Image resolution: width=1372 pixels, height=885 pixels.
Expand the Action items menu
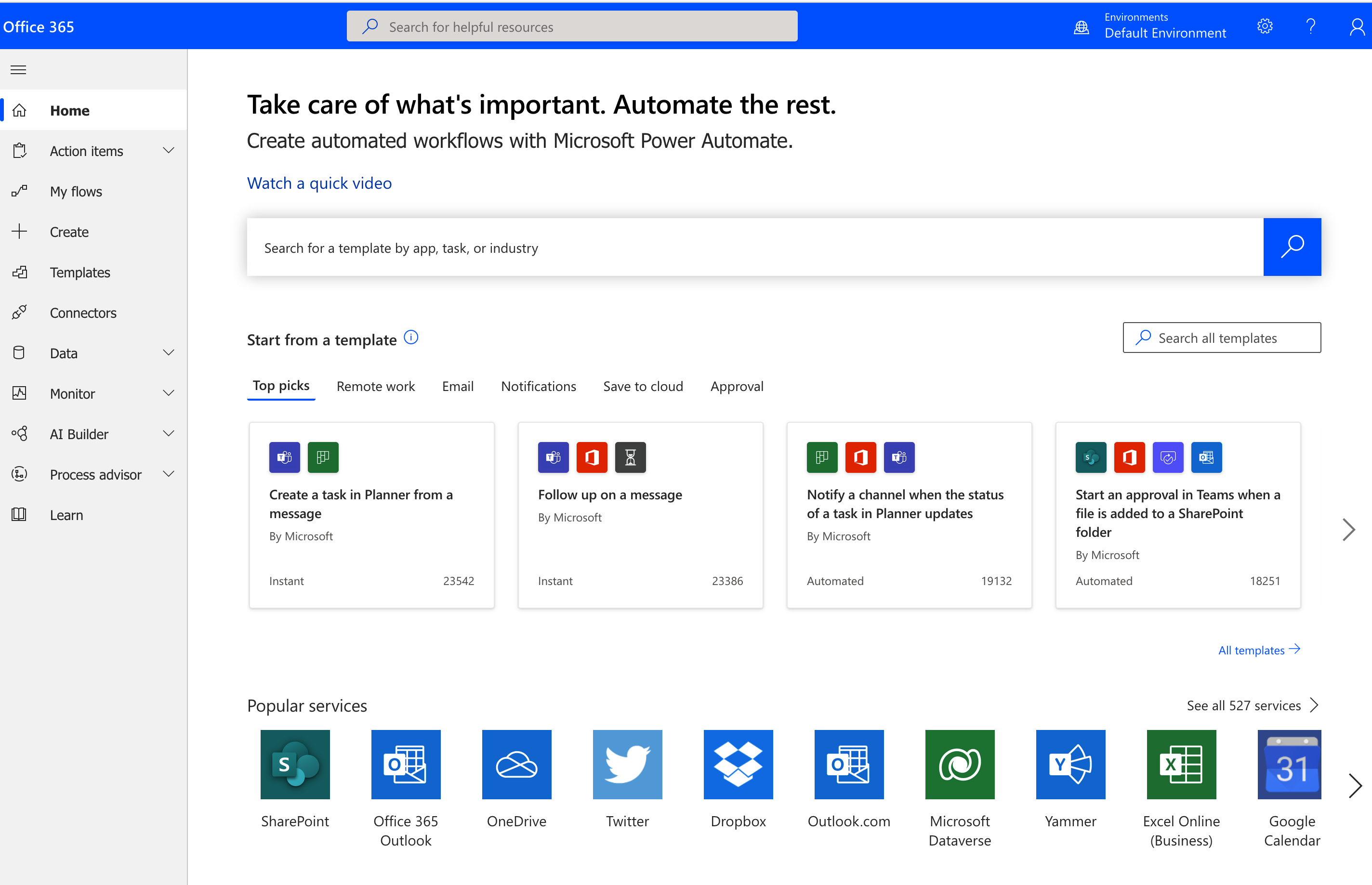(x=169, y=151)
